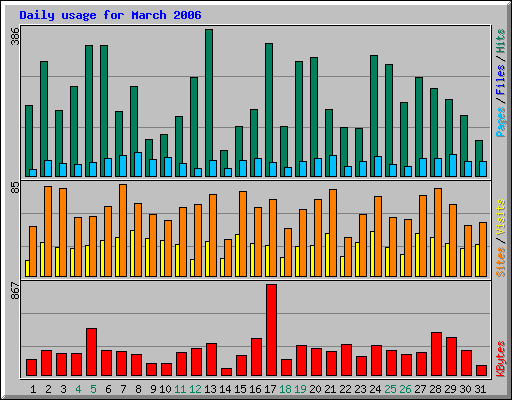Click the "Daily usage for March 2006" title

pyautogui.click(x=110, y=15)
